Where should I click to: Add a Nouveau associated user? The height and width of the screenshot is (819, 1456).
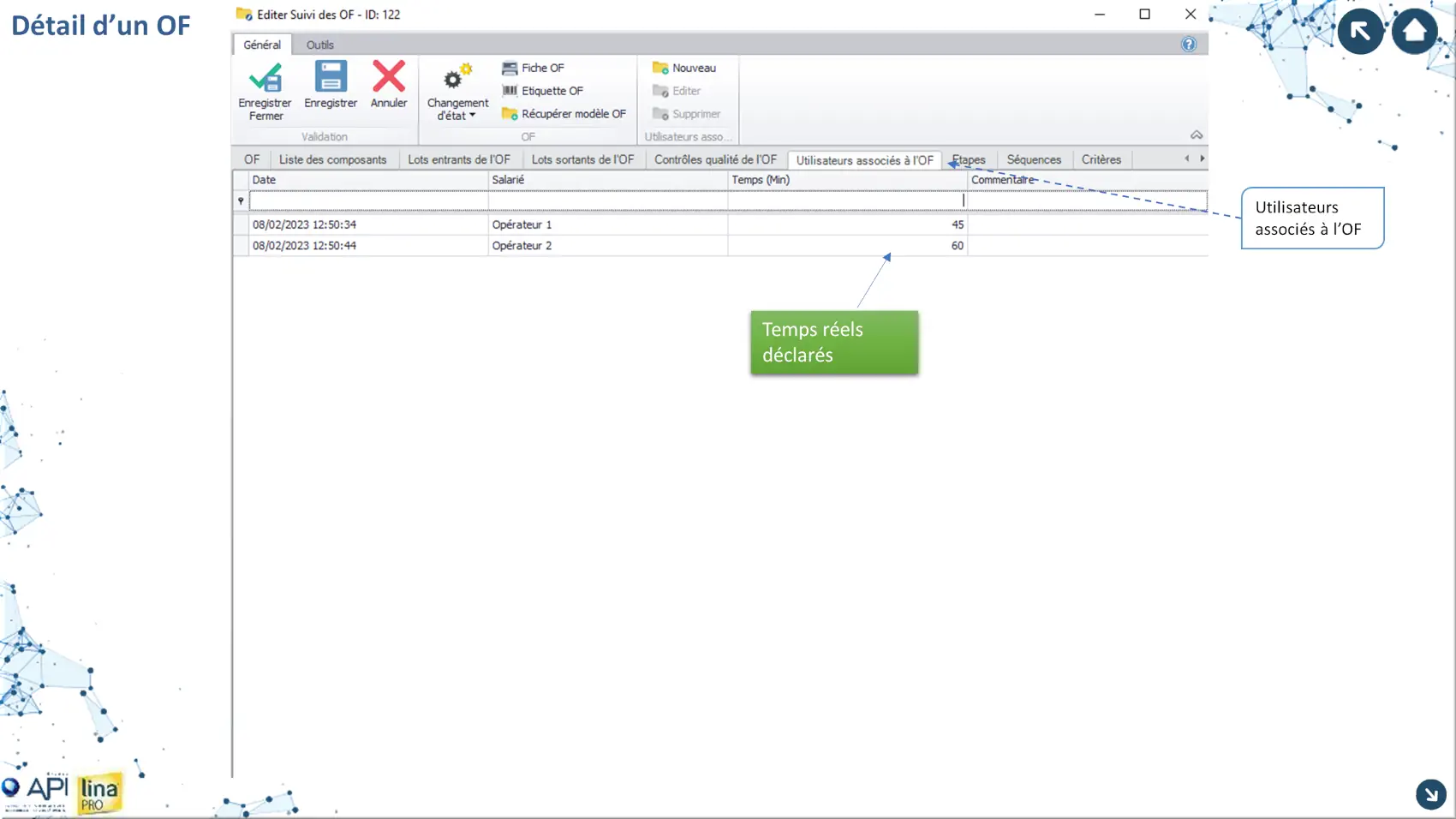coord(684,68)
